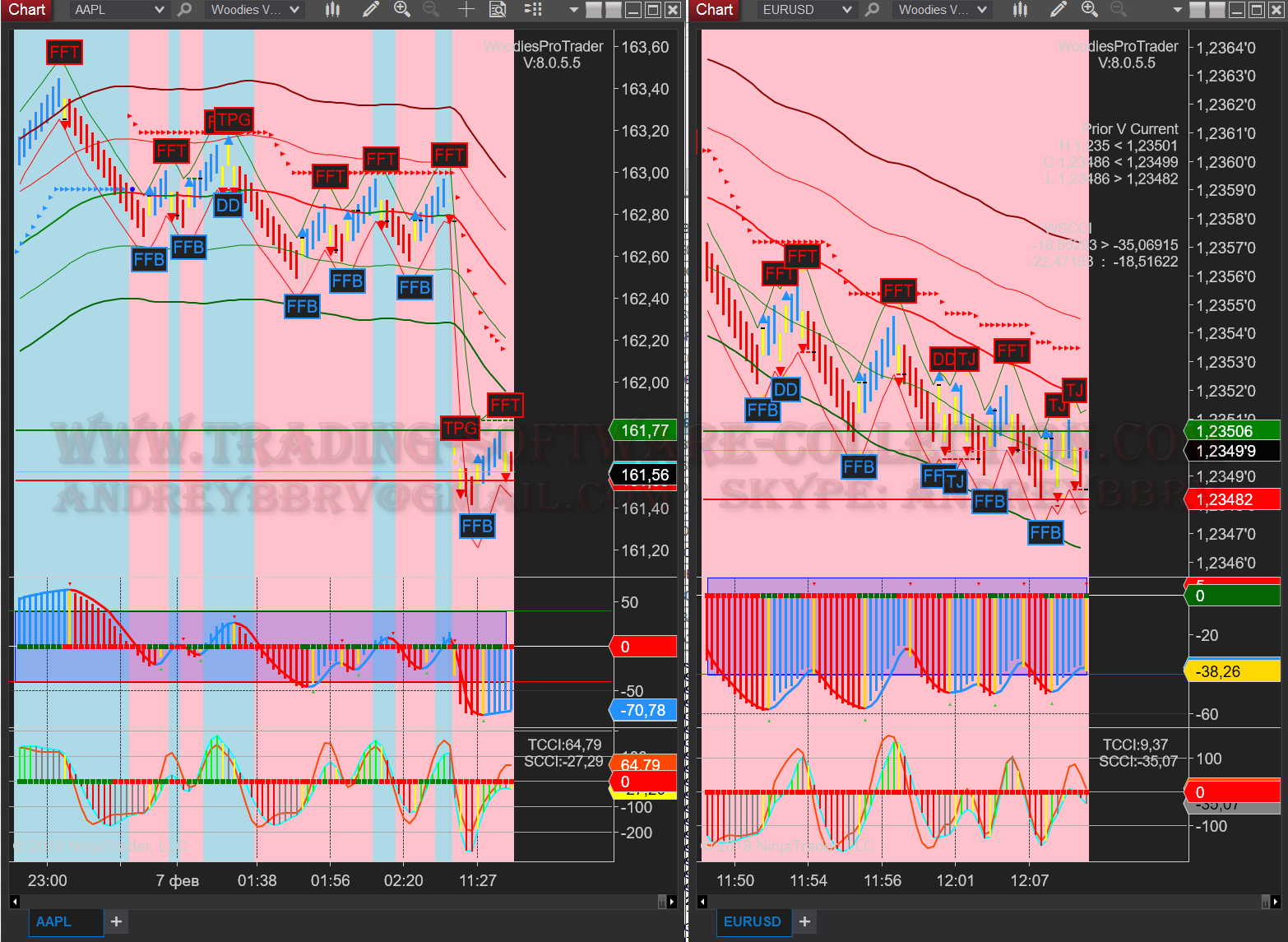Open the data box icon on AAPL chart
Screen dimensions: 1288x942
tap(498, 10)
